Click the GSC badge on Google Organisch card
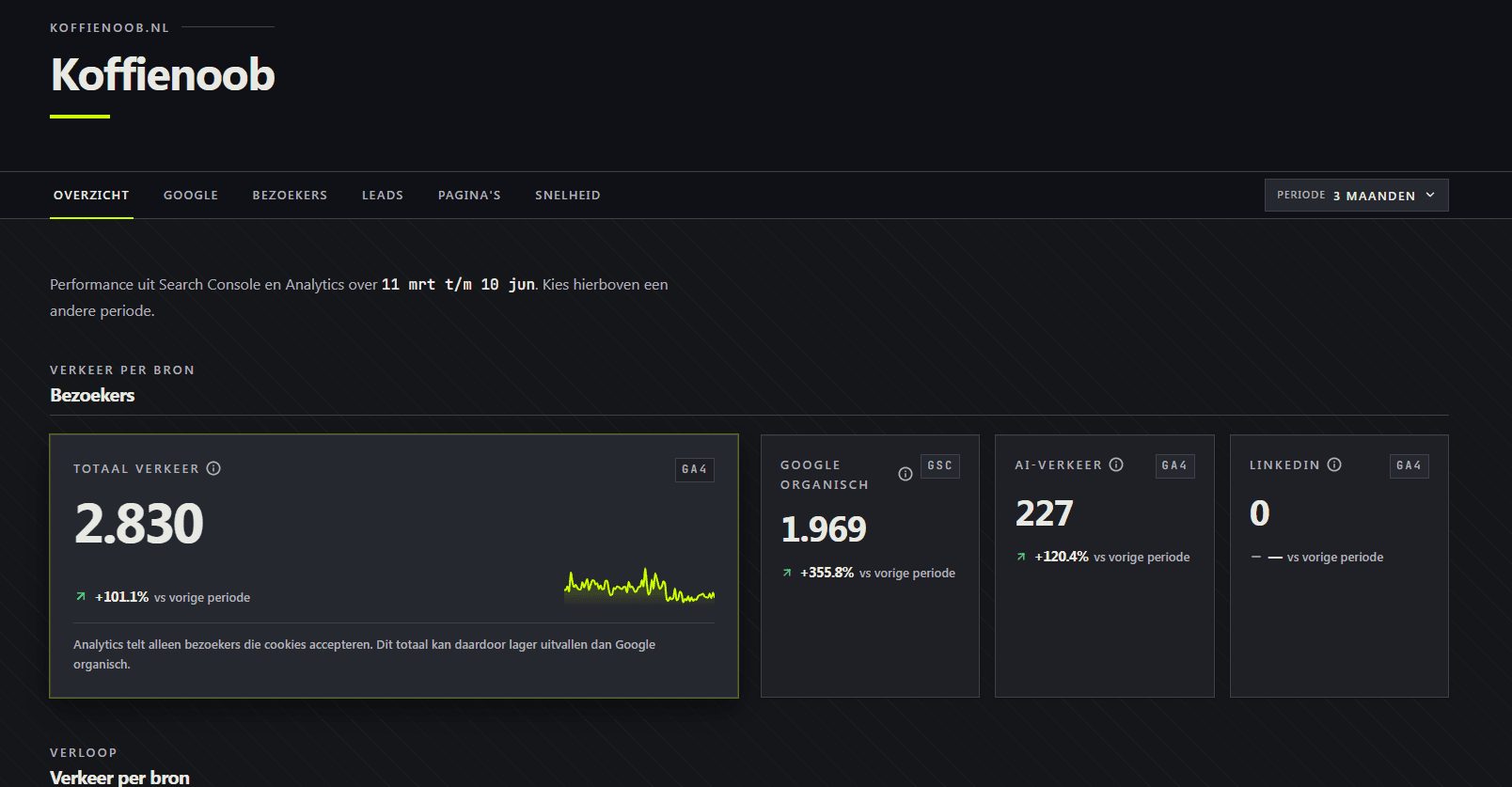Screen dimensions: 1512x787 940,465
